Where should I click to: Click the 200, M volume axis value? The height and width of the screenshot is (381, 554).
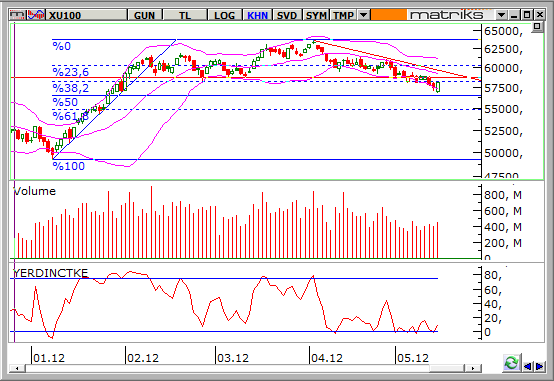pos(503,243)
